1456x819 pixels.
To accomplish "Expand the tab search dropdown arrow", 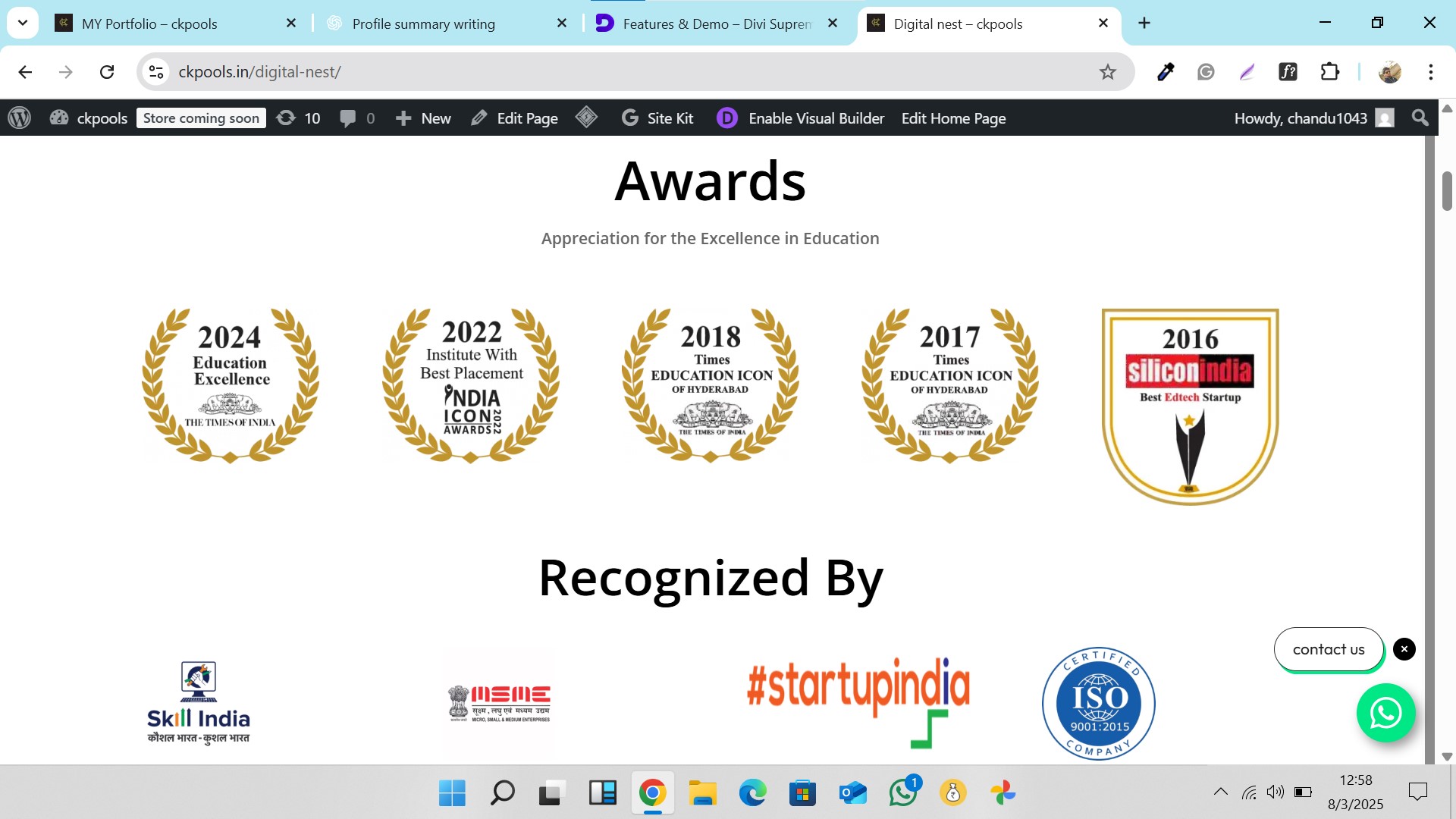I will [x=23, y=23].
